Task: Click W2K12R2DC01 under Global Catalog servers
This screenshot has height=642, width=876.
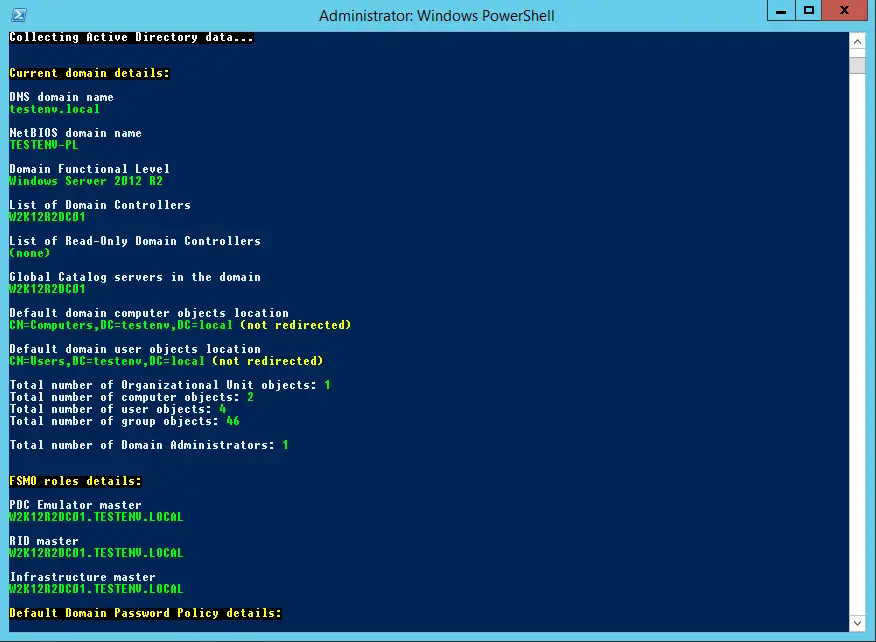Action: coord(47,289)
